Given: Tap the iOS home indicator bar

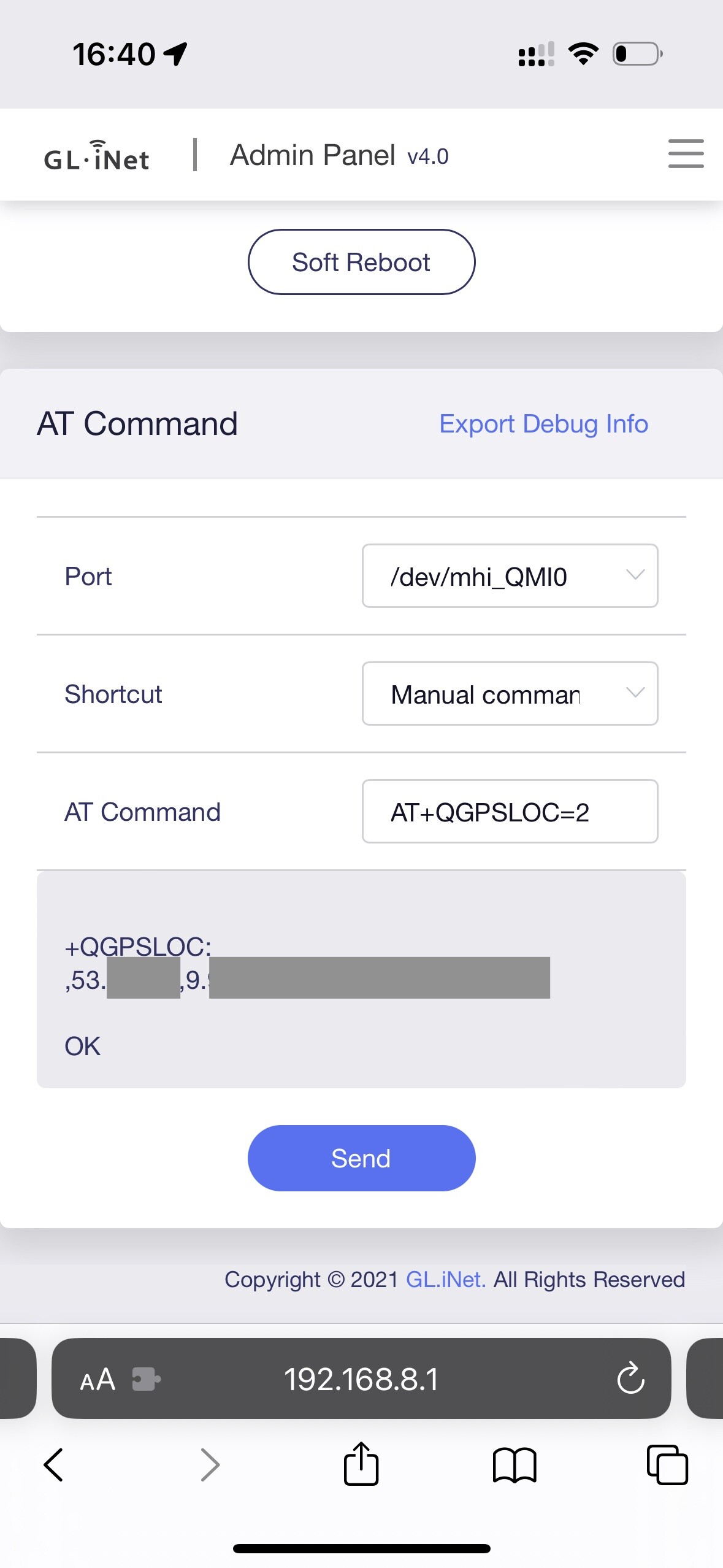Looking at the screenshot, I should click(x=361, y=1548).
